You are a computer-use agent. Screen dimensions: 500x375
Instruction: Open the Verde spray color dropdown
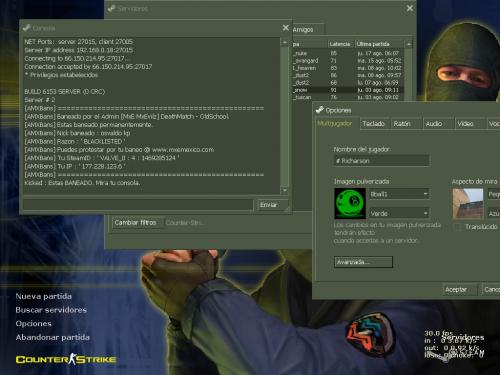click(x=399, y=213)
